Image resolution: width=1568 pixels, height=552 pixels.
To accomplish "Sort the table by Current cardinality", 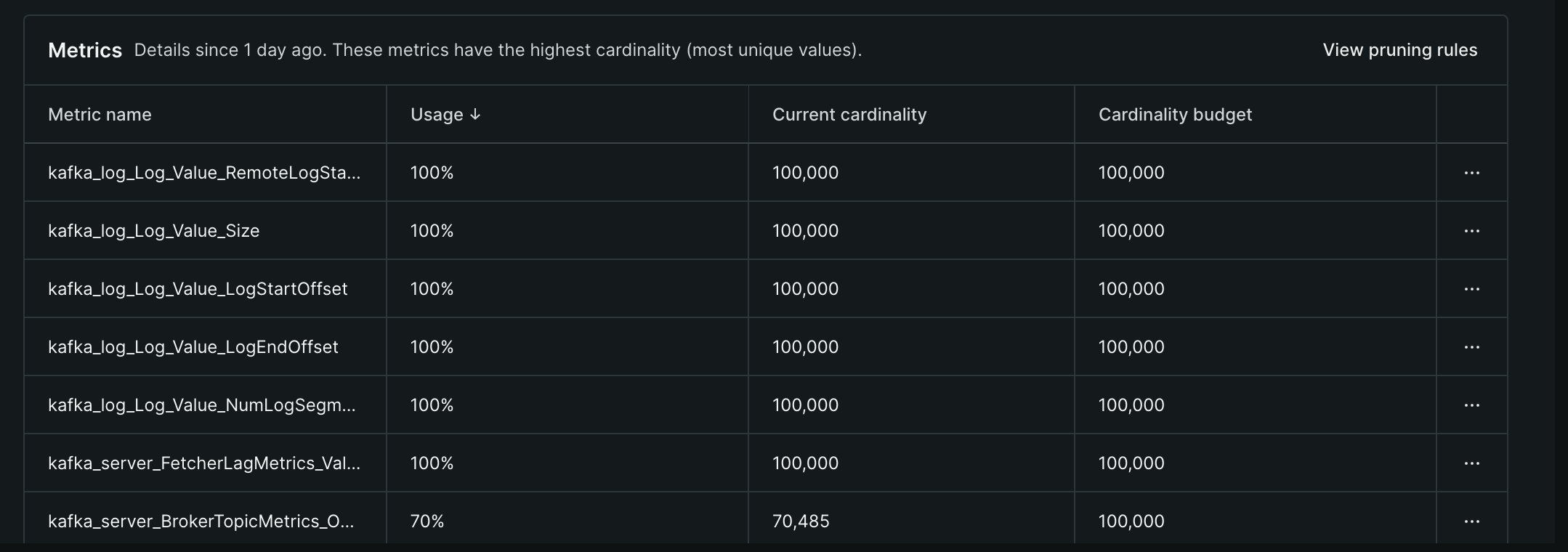I will 849,114.
